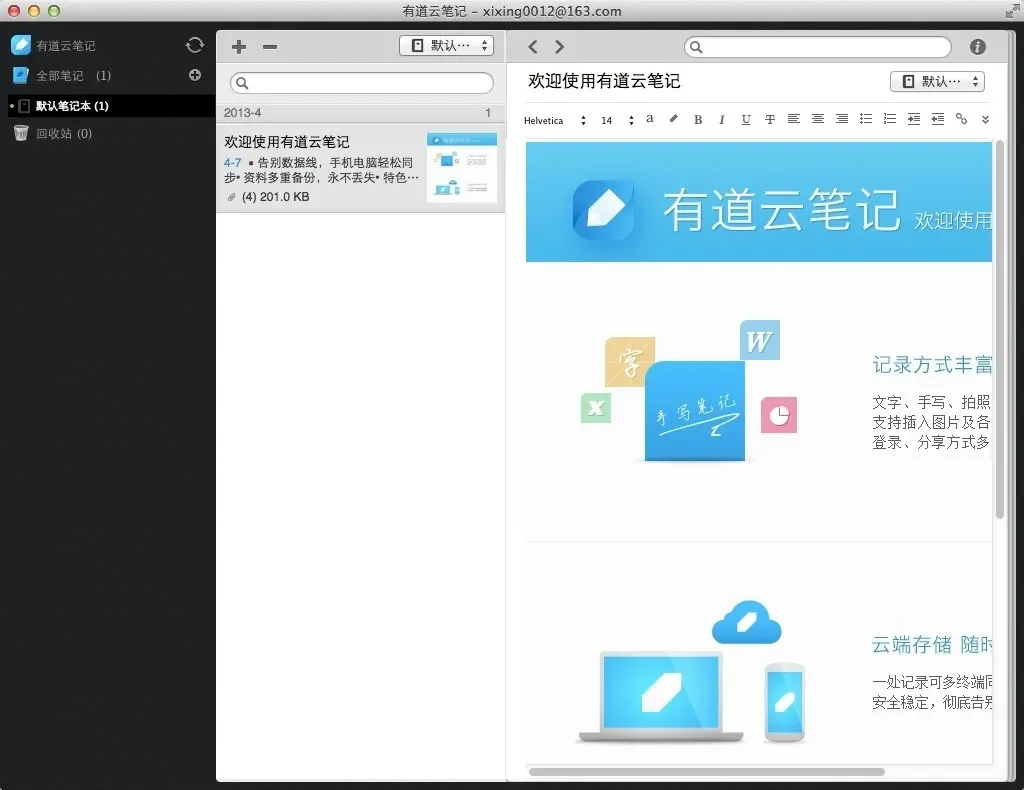
Task: Open the note info panel icon
Action: point(977,46)
